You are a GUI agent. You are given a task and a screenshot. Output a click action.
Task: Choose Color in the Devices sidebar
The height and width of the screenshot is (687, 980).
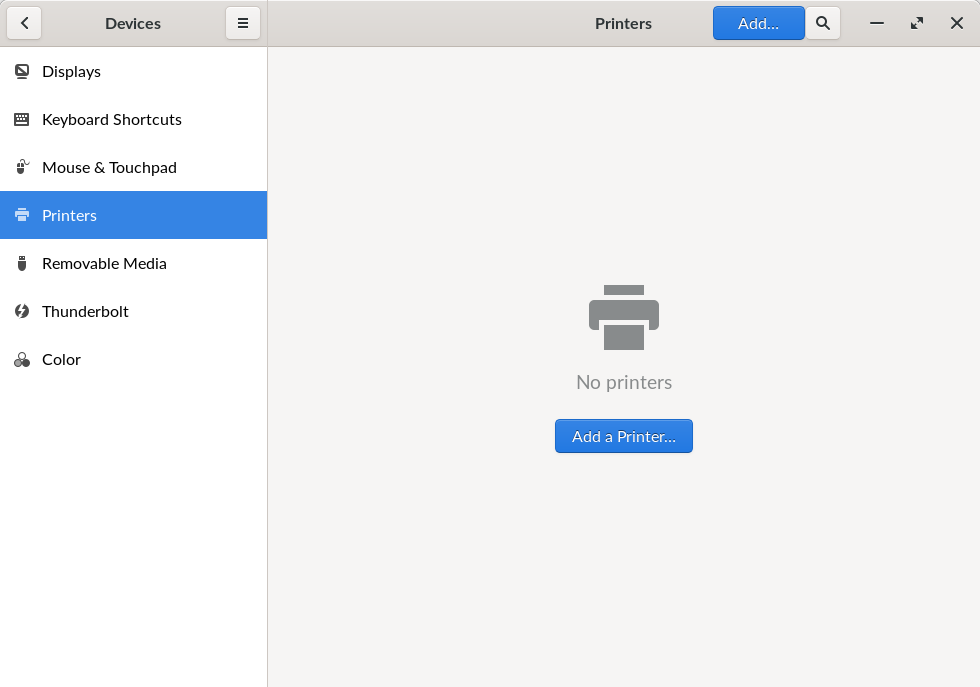133,359
